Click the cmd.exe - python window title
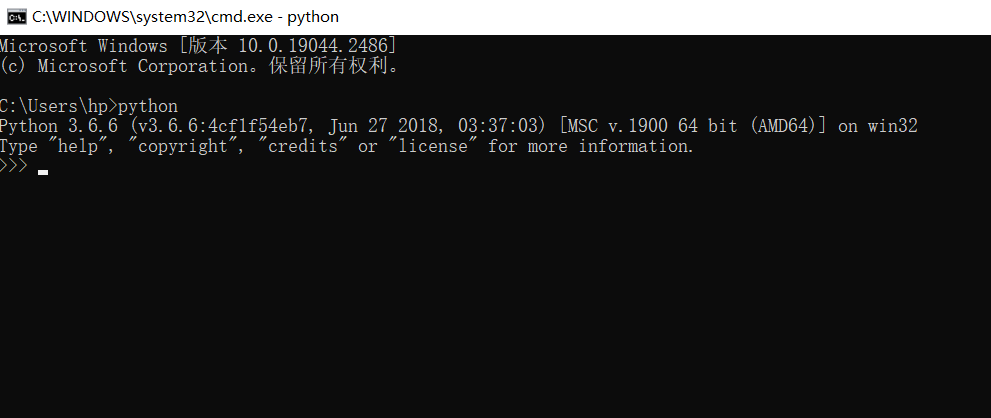This screenshot has width=991, height=418. click(185, 17)
